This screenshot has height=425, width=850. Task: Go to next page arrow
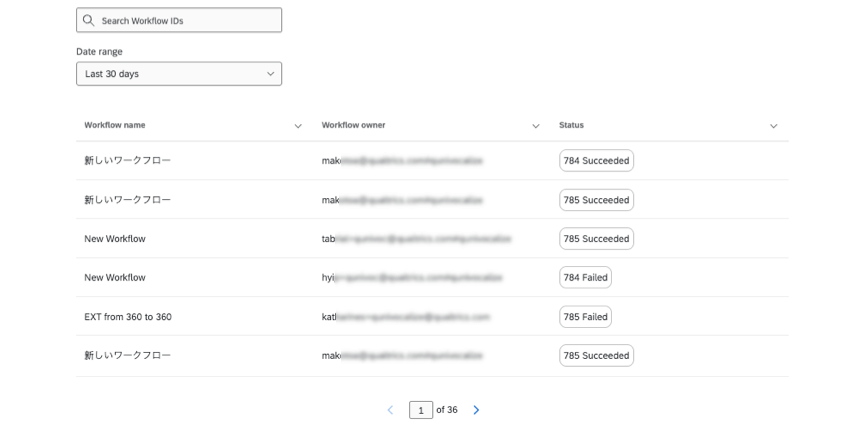pos(476,410)
